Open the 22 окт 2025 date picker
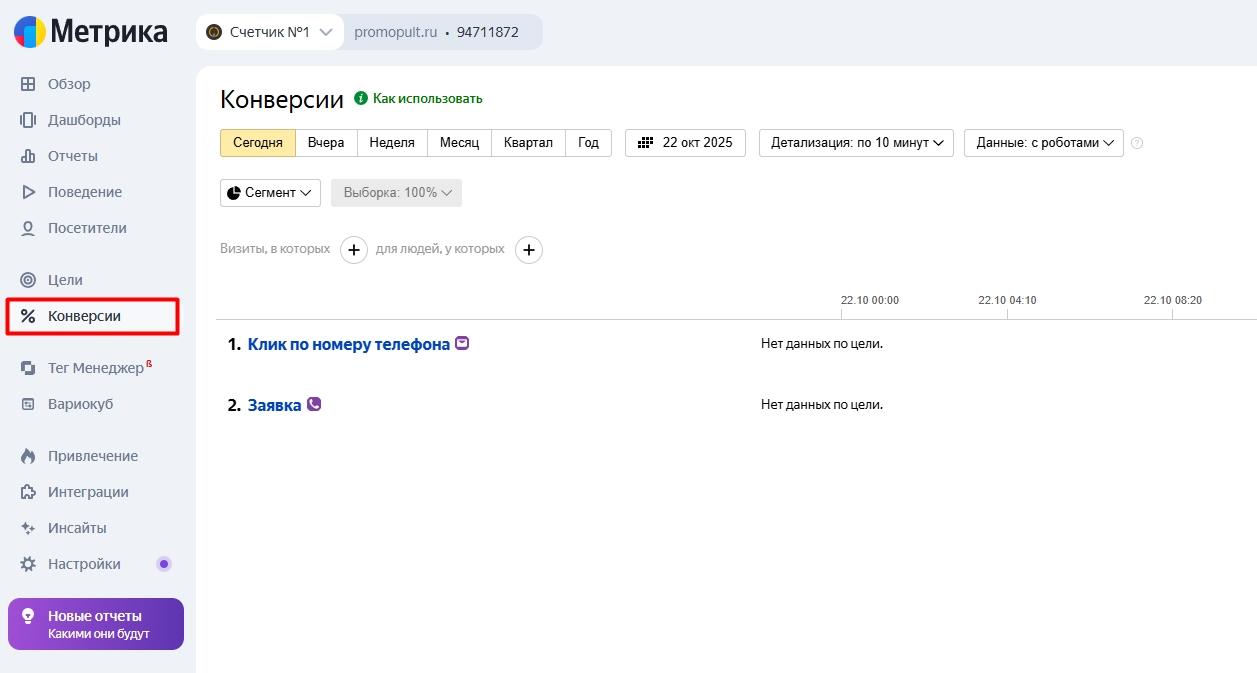This screenshot has width=1257, height=673. pos(685,143)
